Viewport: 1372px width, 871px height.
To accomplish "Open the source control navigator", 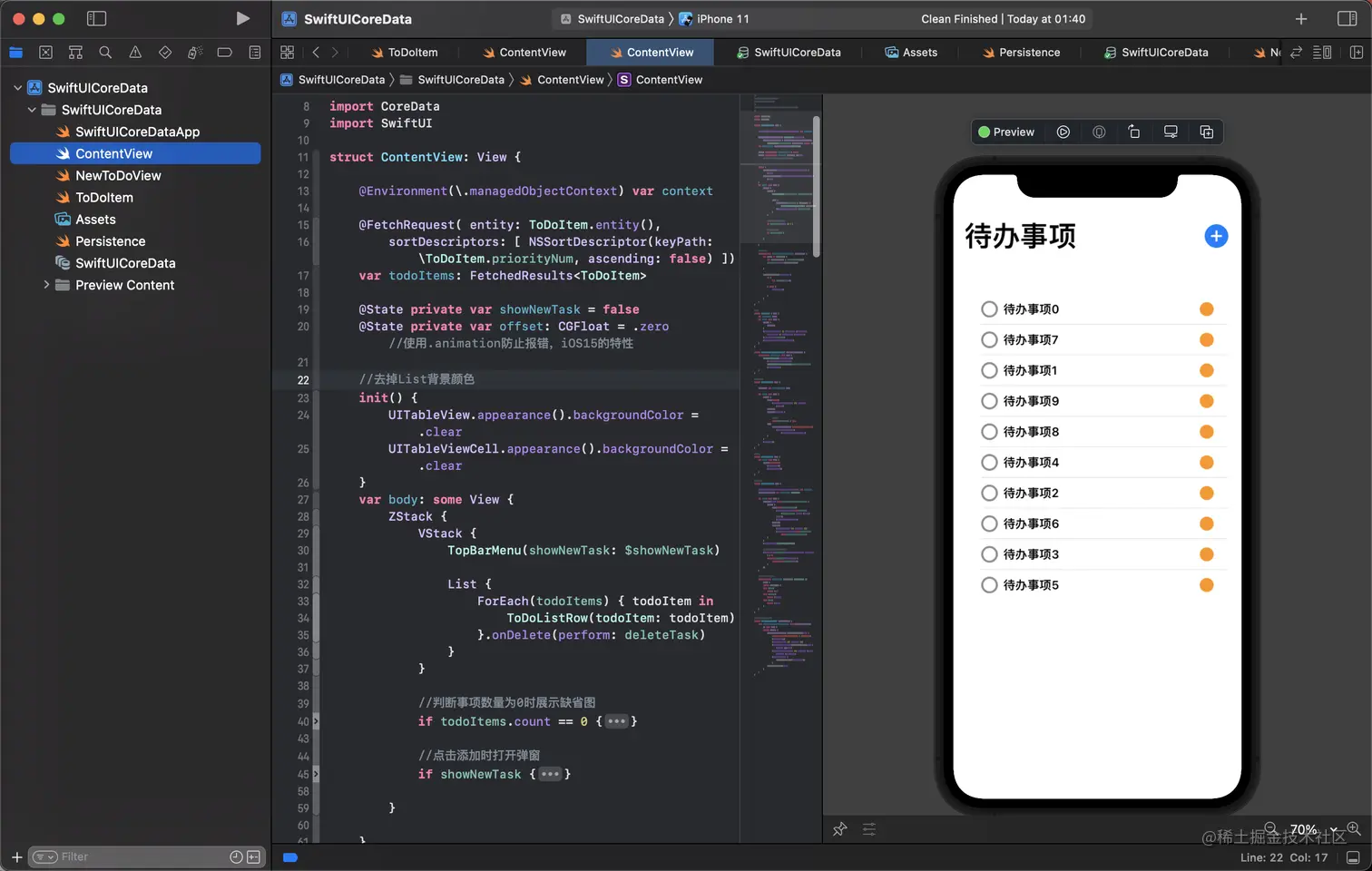I will pos(46,53).
